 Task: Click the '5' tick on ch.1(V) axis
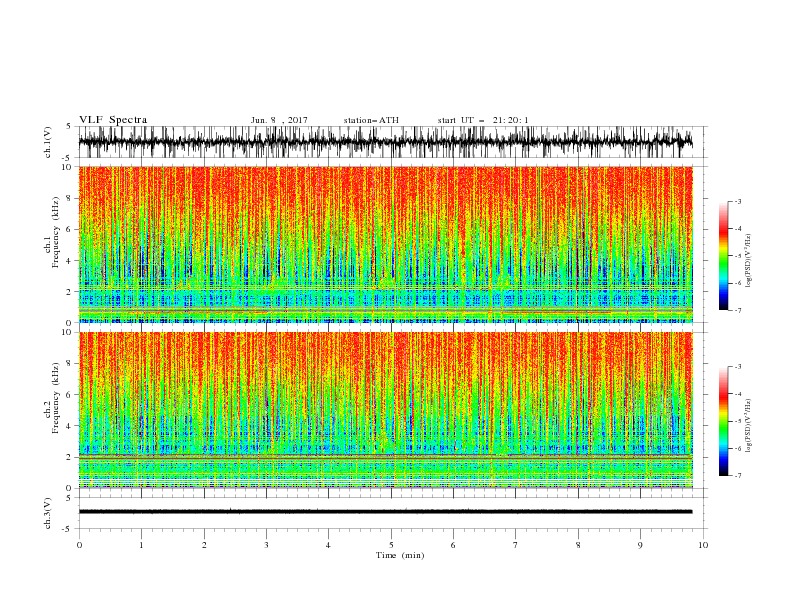tap(69, 127)
